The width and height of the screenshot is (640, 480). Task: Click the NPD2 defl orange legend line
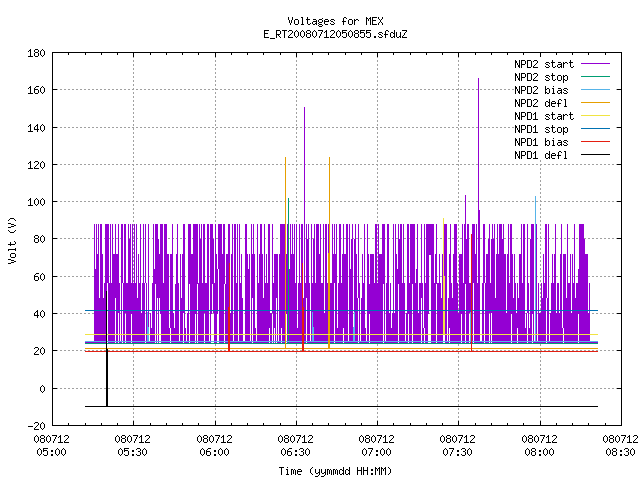(x=595, y=103)
